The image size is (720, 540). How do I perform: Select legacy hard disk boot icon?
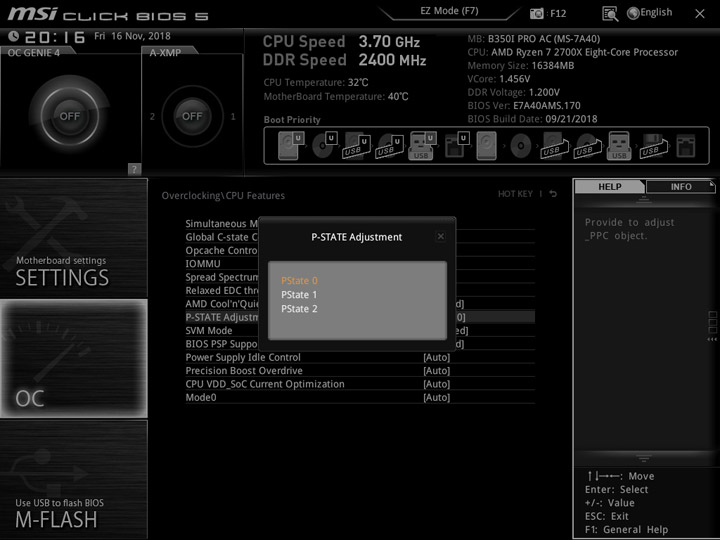[486, 146]
